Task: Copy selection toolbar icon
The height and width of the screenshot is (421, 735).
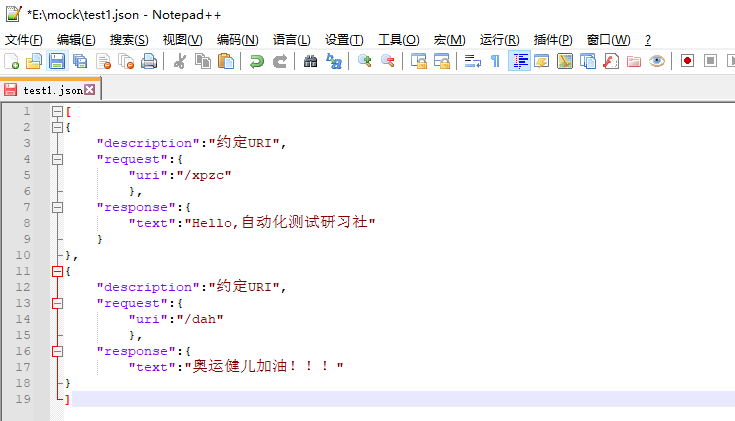Action: 202,61
